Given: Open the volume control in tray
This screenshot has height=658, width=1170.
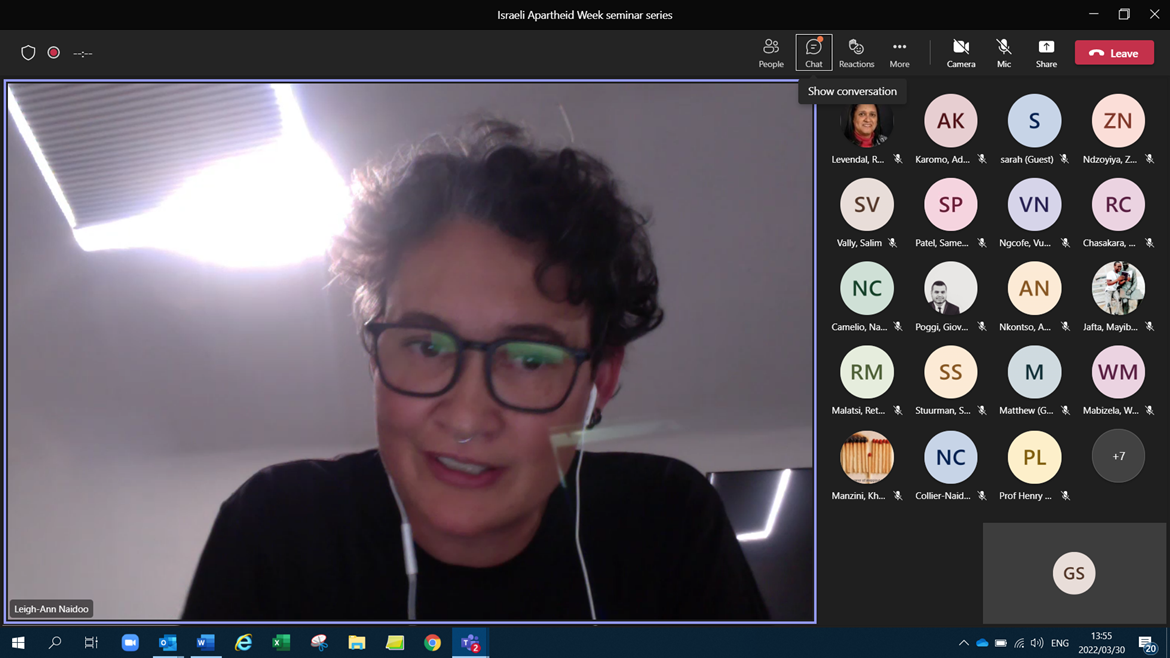Looking at the screenshot, I should [1037, 642].
